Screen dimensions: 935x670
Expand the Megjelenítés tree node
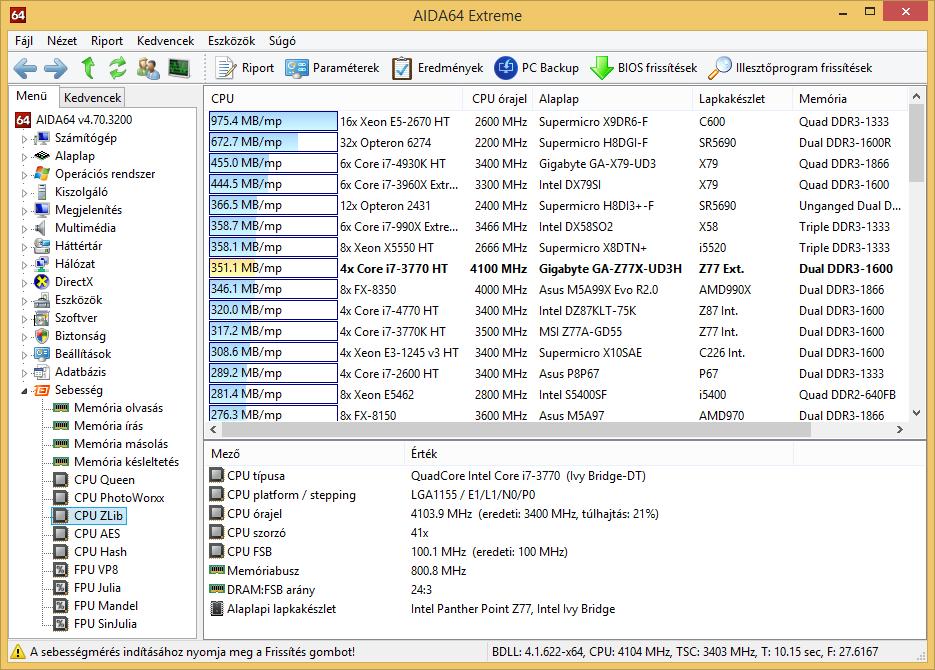pyautogui.click(x=24, y=210)
